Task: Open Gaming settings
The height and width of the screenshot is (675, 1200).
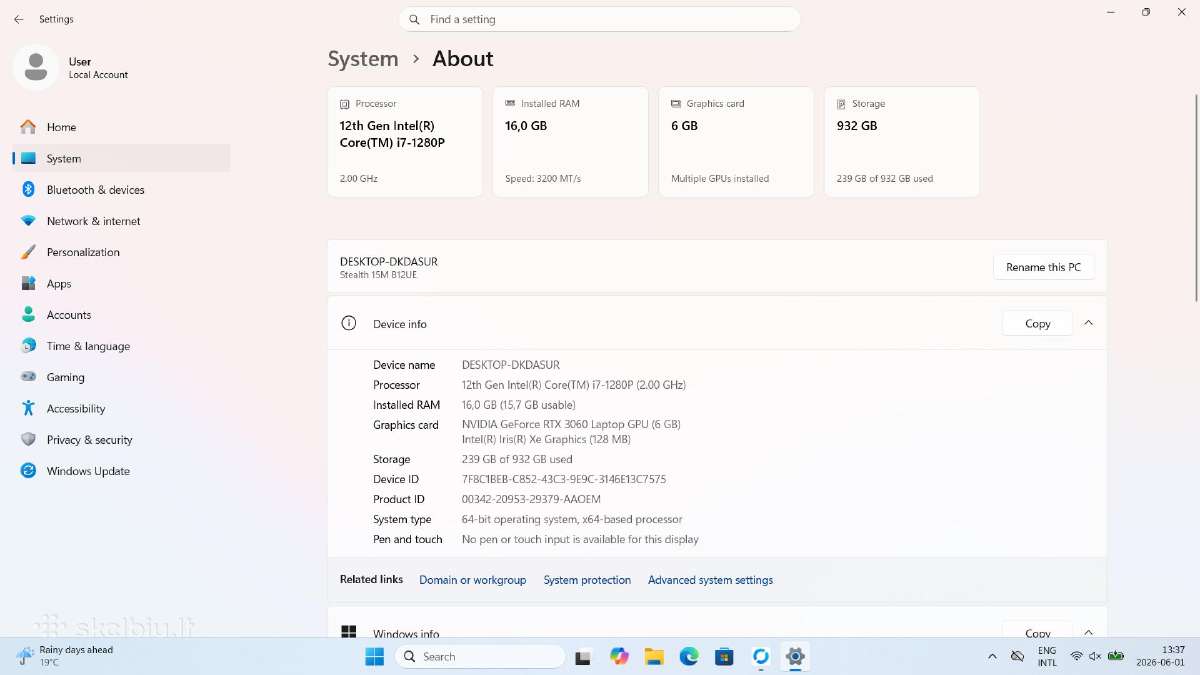Action: (65, 377)
